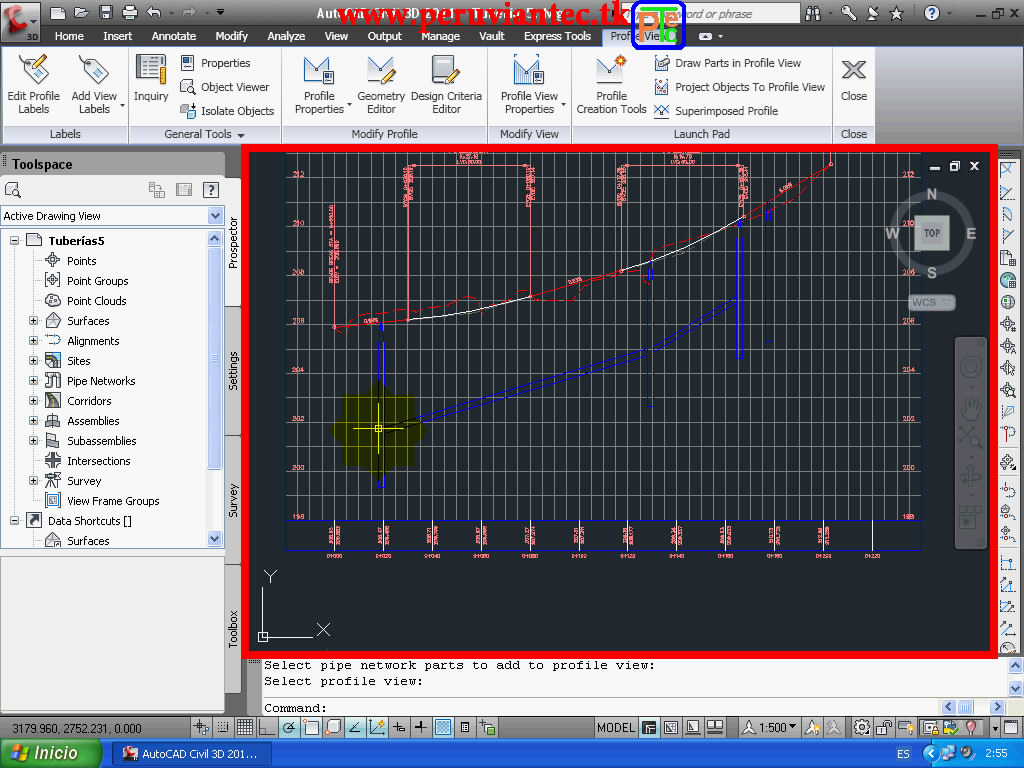Click Draw Parts in Profile View
The height and width of the screenshot is (768, 1024).
pyautogui.click(x=728, y=63)
